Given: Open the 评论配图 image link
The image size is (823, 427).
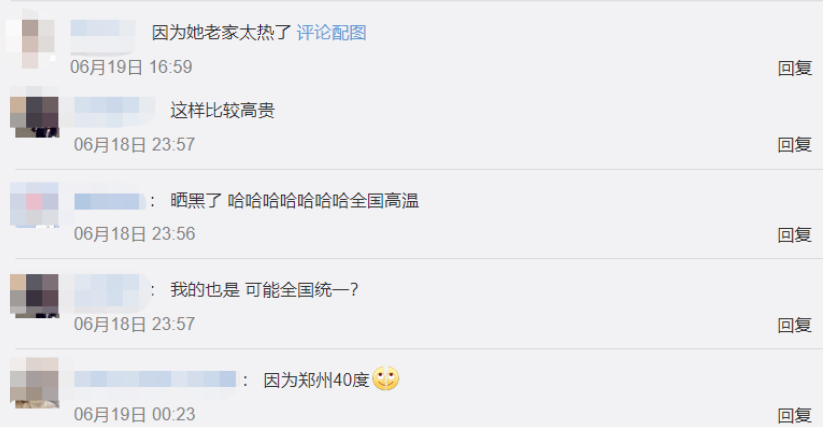Looking at the screenshot, I should coord(331,33).
